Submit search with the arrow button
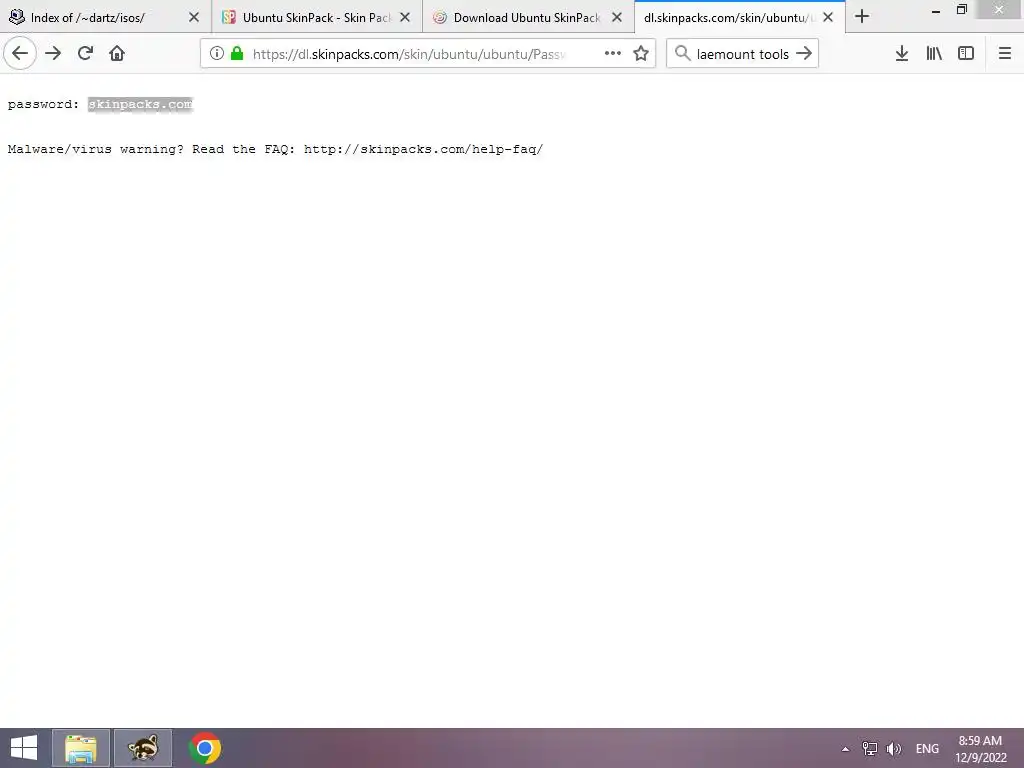The height and width of the screenshot is (768, 1024). point(804,54)
